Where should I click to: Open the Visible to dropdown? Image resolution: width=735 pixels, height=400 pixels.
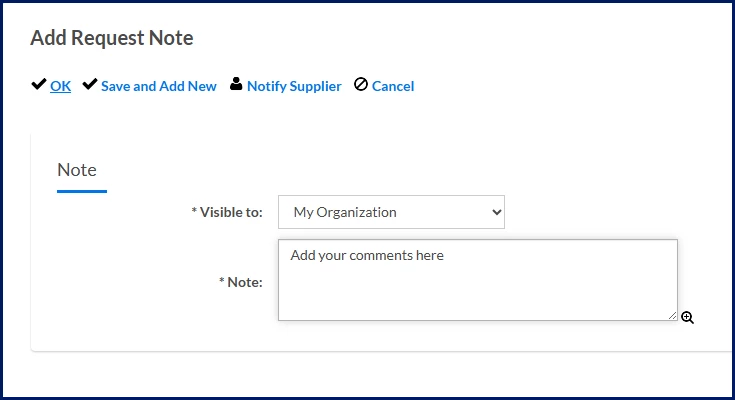[x=391, y=212]
